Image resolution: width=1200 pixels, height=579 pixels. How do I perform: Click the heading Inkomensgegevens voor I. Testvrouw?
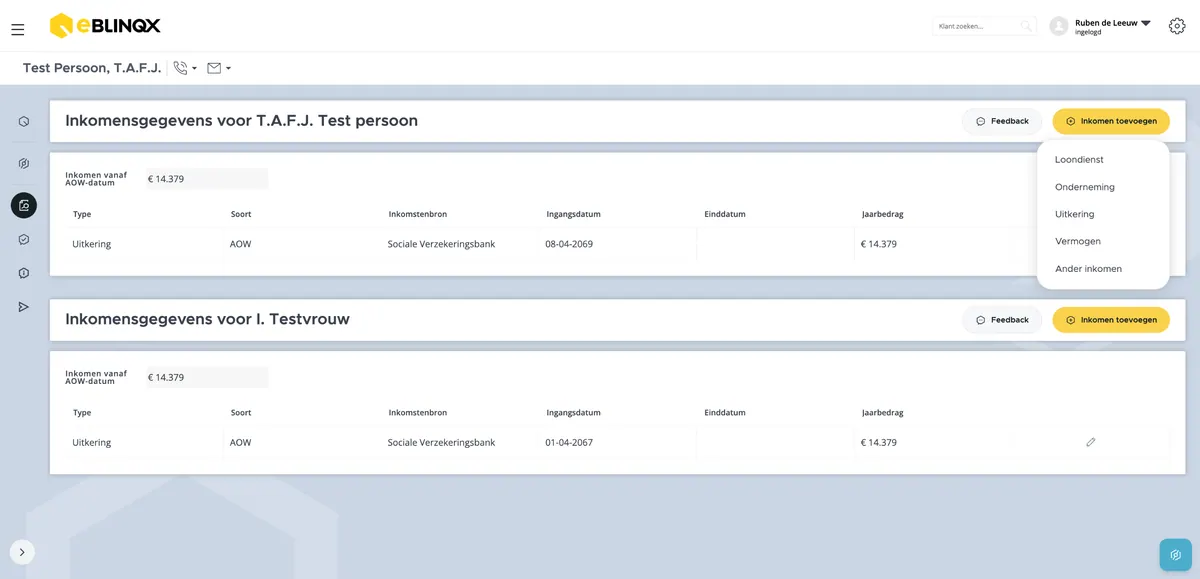point(208,320)
